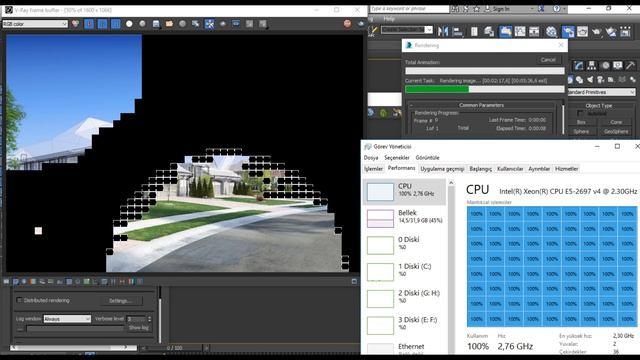The width and height of the screenshot is (640, 360).
Task: Click the green Current Task progress bar
Action: point(485,89)
